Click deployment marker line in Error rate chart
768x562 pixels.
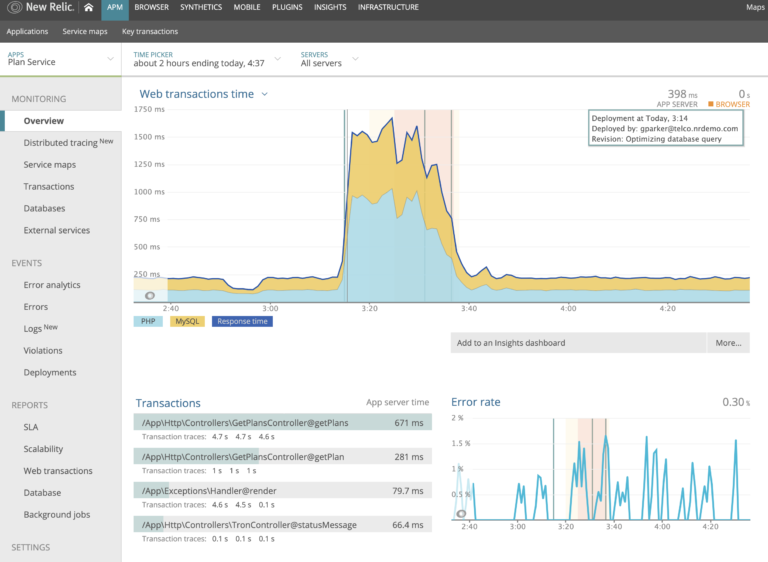(552, 470)
